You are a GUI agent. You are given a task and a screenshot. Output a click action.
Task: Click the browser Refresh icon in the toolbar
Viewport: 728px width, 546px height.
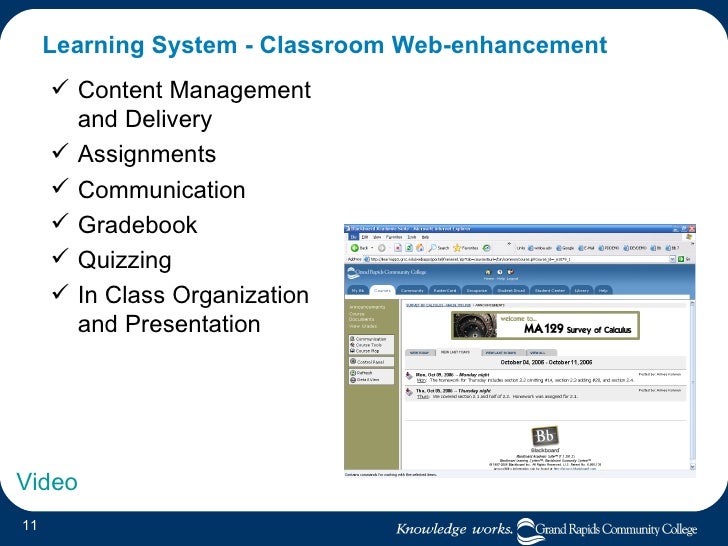pos(410,248)
